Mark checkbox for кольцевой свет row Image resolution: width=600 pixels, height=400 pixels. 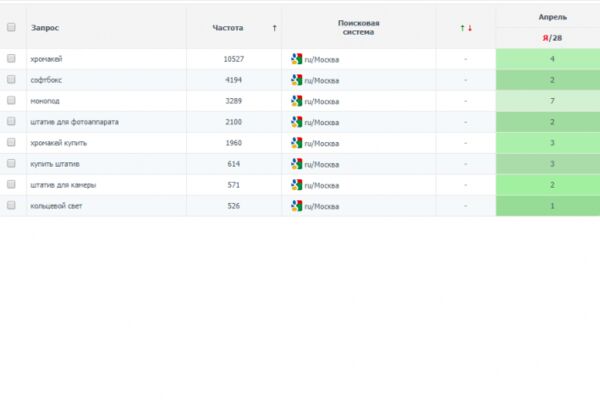click(11, 205)
